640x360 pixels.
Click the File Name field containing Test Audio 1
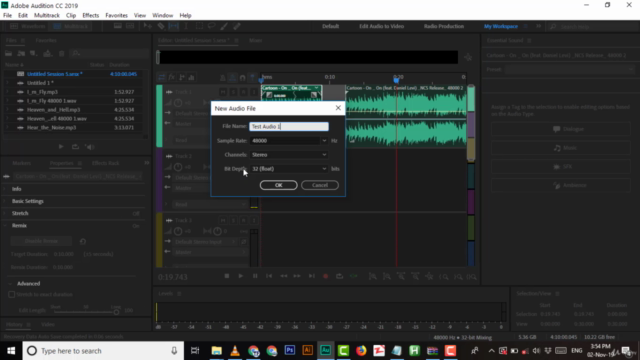pyautogui.click(x=289, y=127)
